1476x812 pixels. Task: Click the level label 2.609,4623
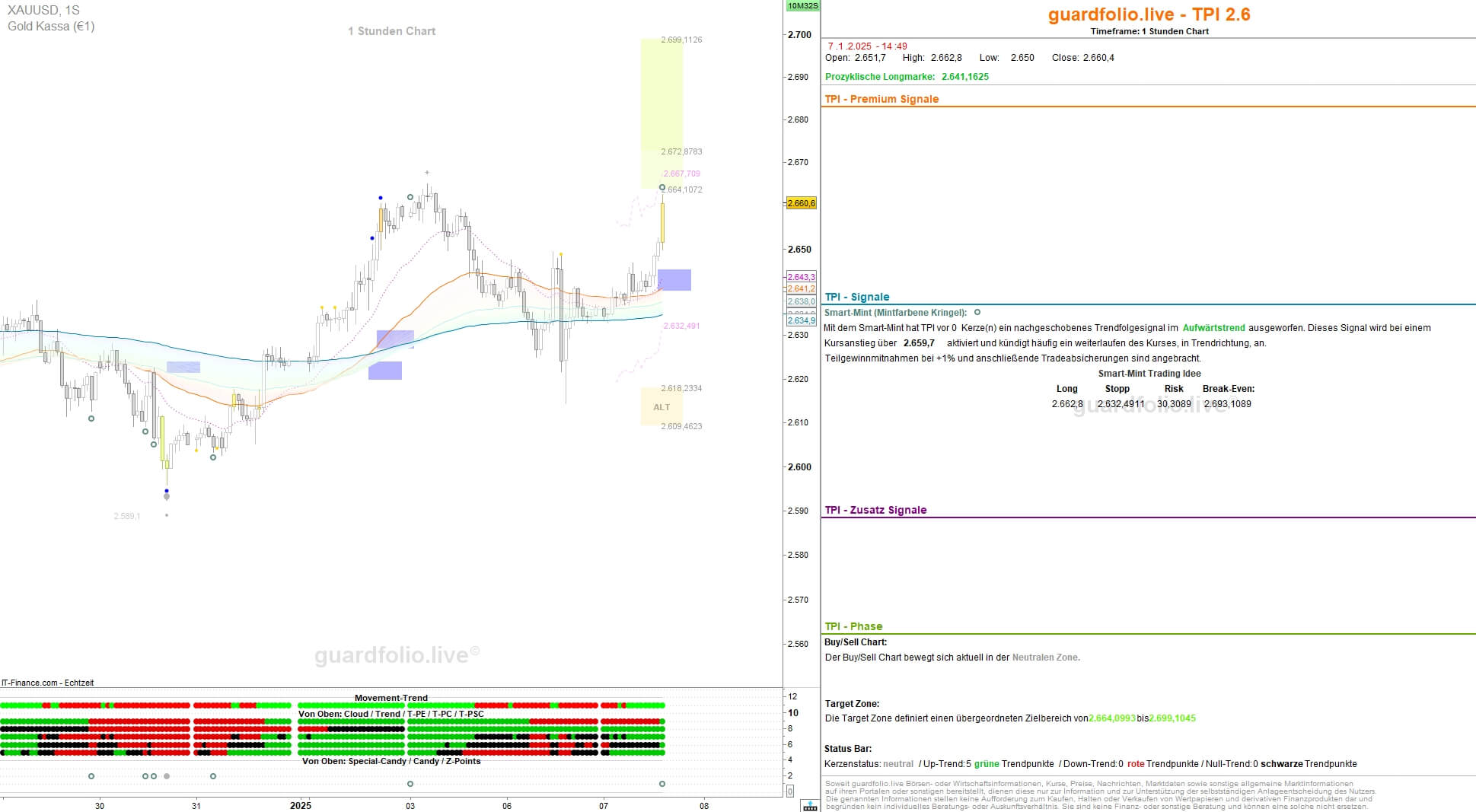click(x=681, y=426)
